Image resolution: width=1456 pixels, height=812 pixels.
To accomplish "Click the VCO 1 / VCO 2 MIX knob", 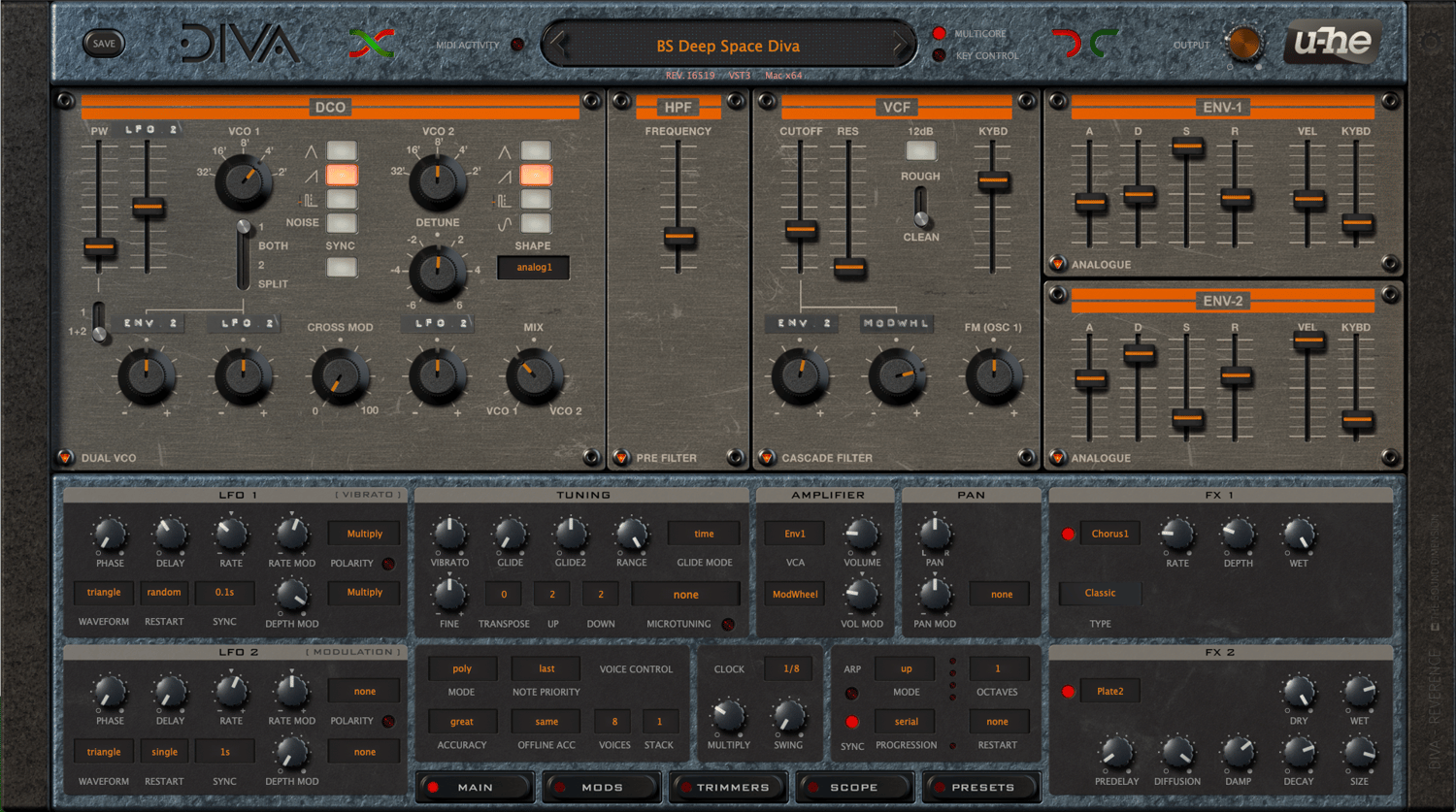I will [534, 376].
